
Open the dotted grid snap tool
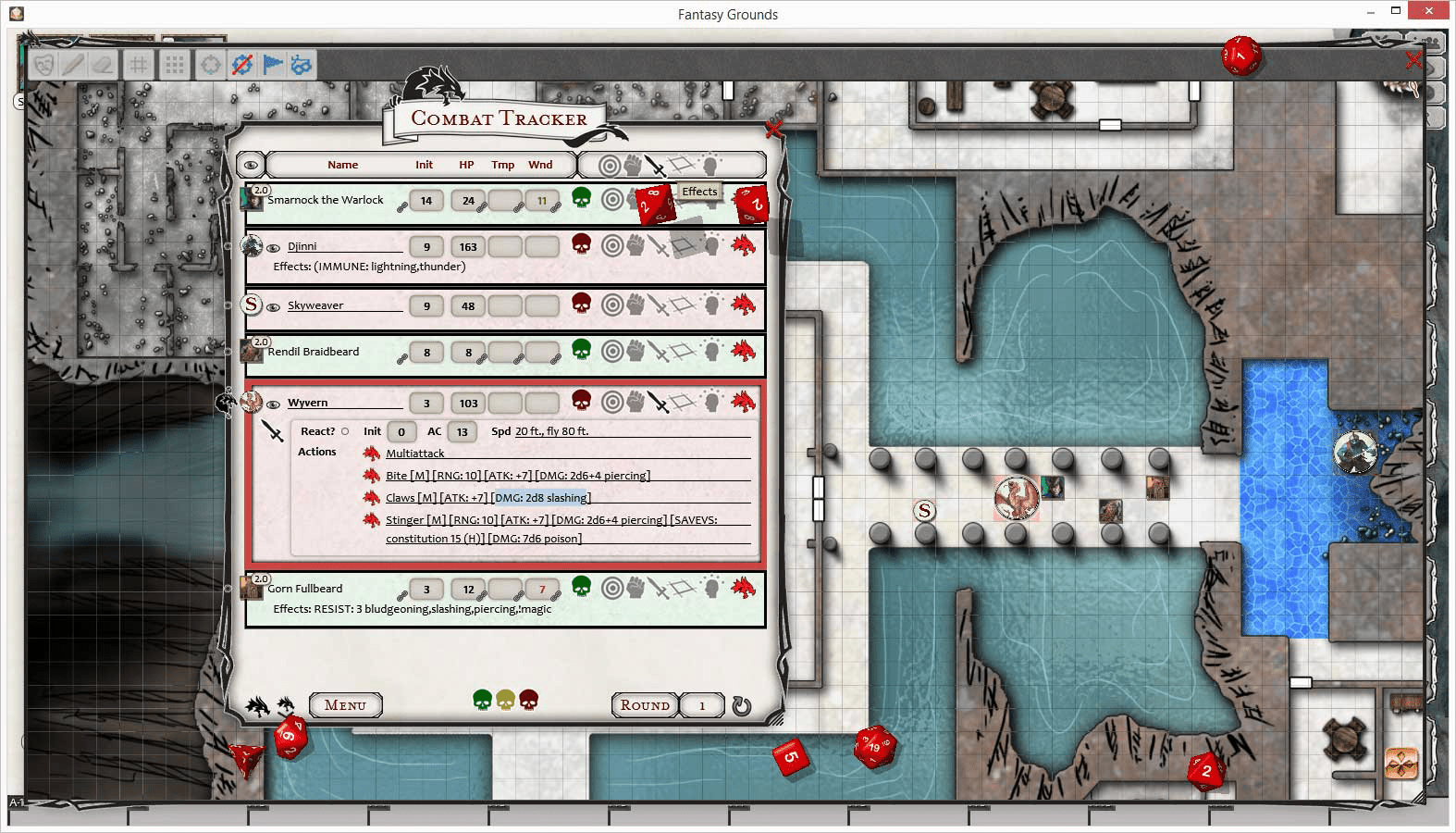point(174,65)
